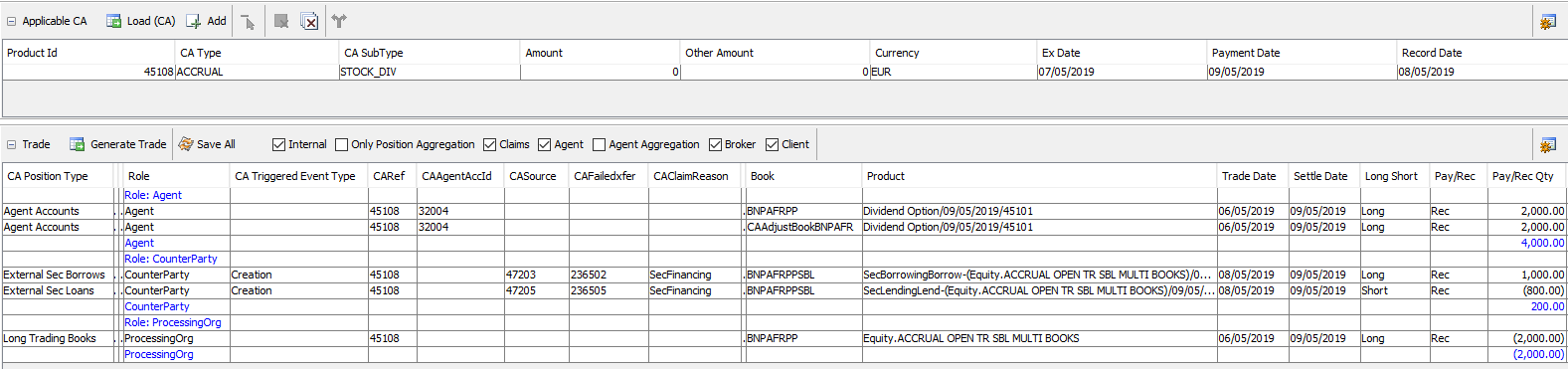This screenshot has height=369, width=1568.
Task: Select the External Sec Loans row
Action: tap(784, 290)
